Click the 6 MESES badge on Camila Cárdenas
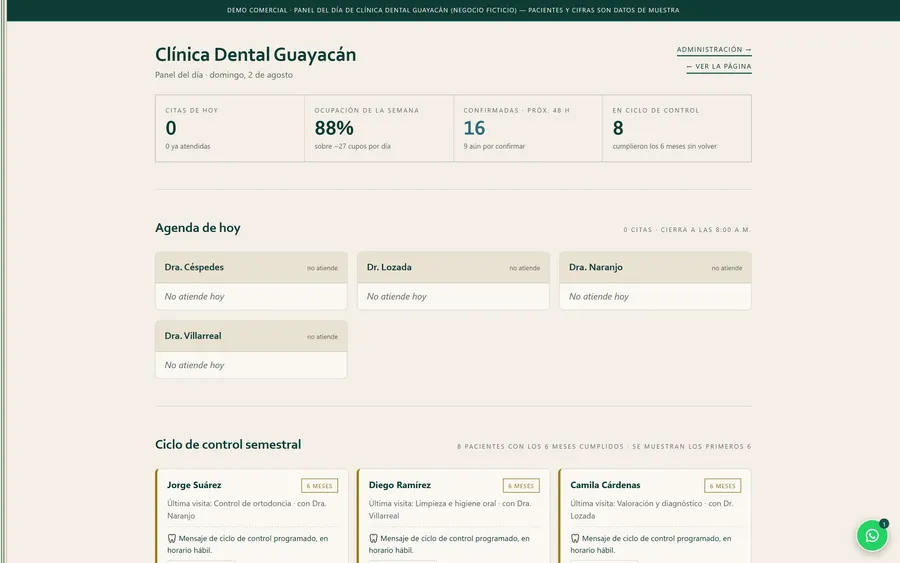The height and width of the screenshot is (563, 900). [722, 486]
